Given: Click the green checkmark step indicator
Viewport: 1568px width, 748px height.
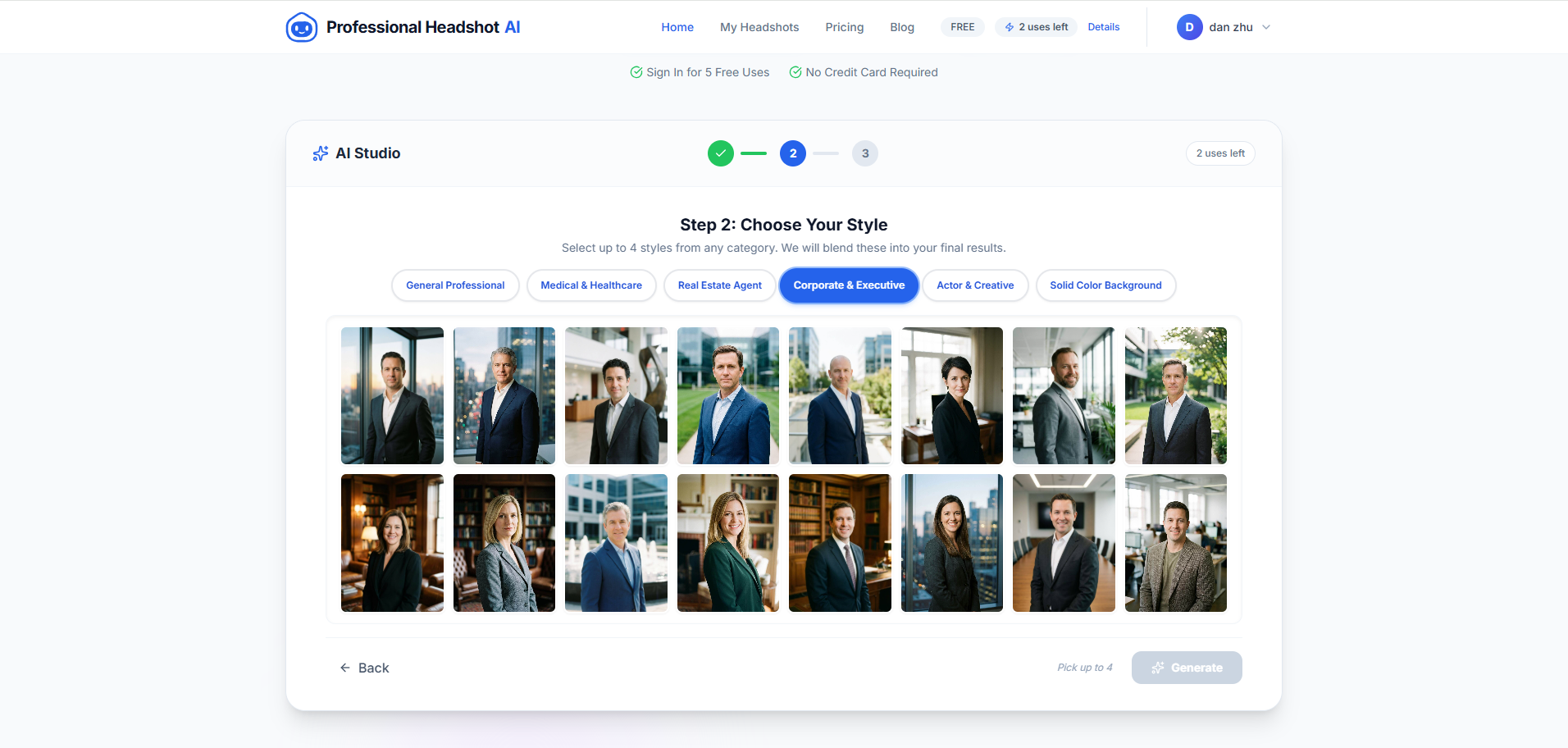Looking at the screenshot, I should point(720,153).
